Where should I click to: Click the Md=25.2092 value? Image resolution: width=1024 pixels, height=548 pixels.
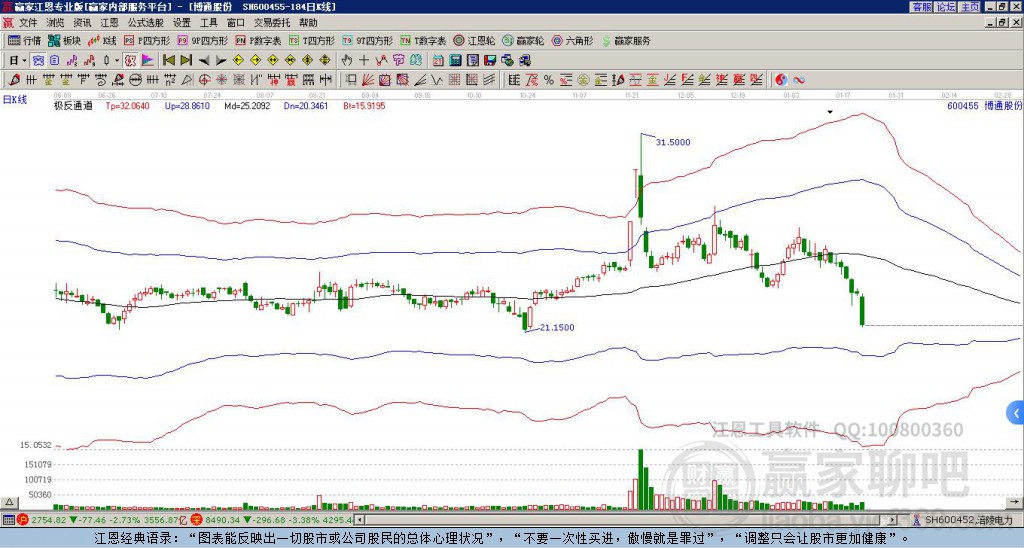(247, 105)
